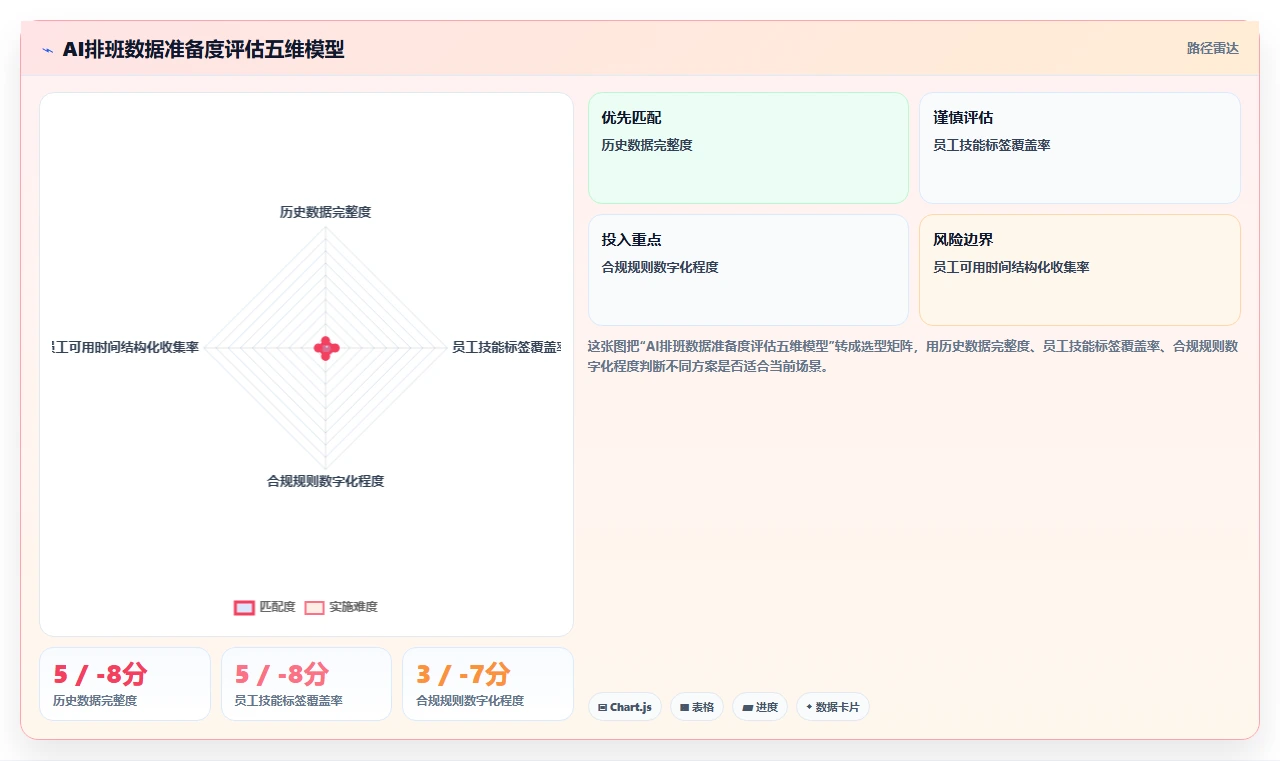Click 合规规则数字化程度 label in the score card
Image resolution: width=1280 pixels, height=761 pixels.
coord(470,701)
